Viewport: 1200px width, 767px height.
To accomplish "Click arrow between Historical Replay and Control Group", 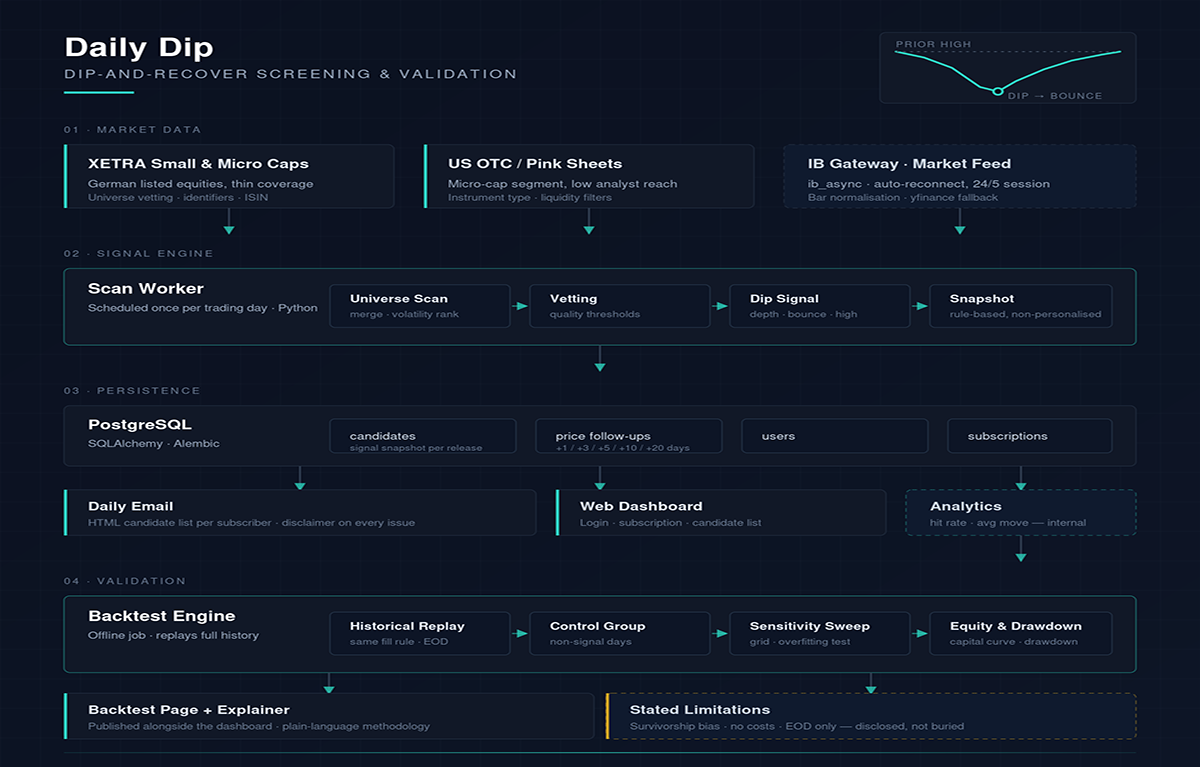I will 520,633.
